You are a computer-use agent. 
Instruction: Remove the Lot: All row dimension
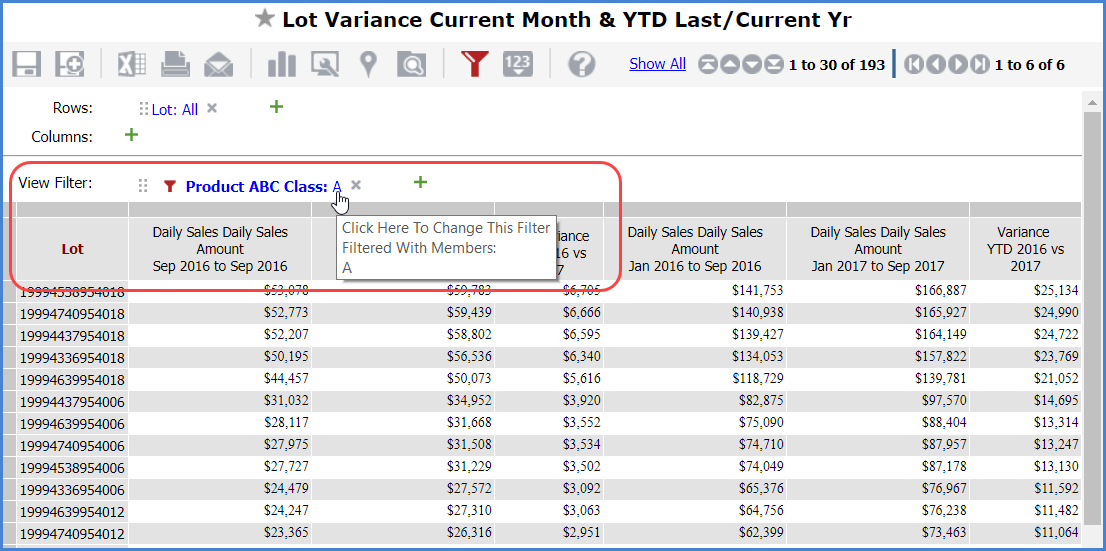tap(212, 109)
